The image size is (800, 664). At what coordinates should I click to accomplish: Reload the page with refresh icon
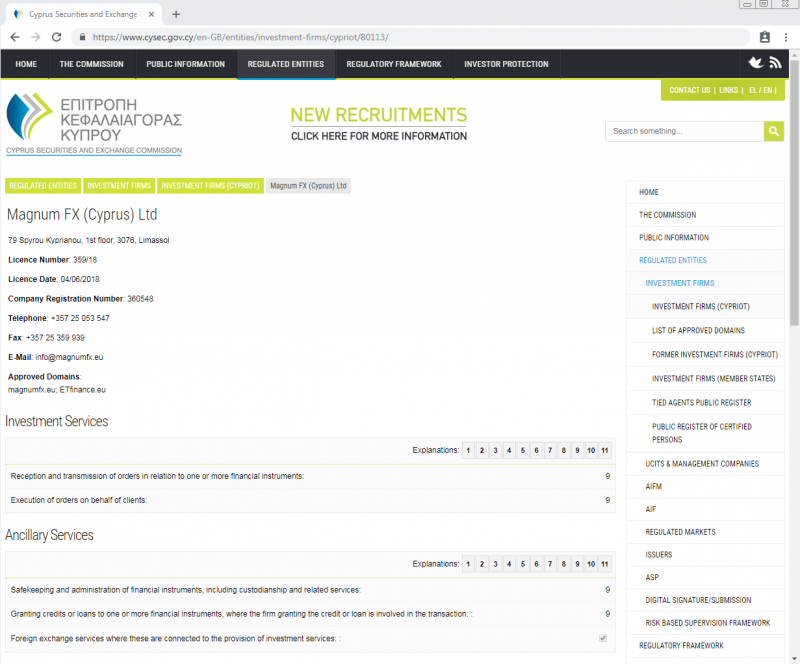click(x=57, y=37)
